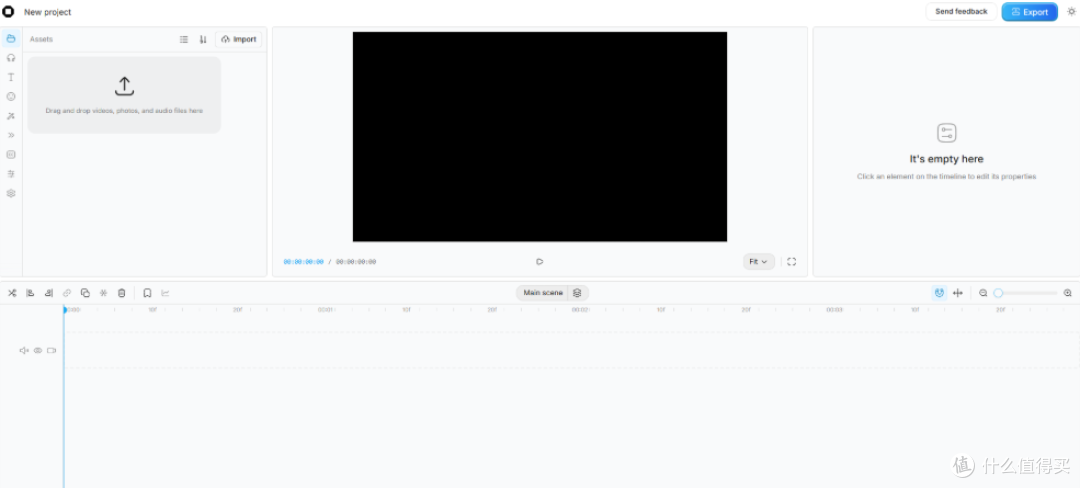
Task: Open the translate-character icon in sidebar
Action: (11, 173)
